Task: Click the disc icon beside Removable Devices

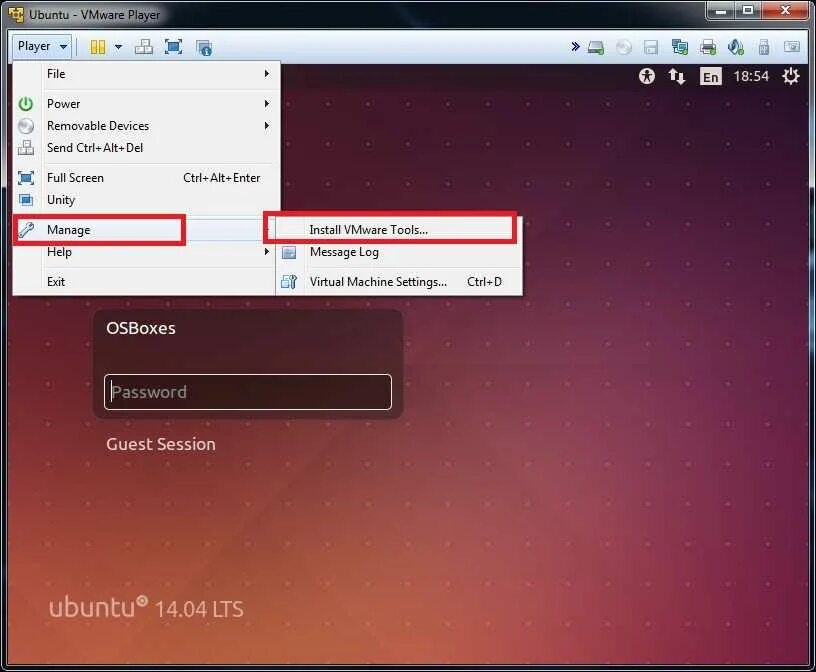Action: click(26, 126)
